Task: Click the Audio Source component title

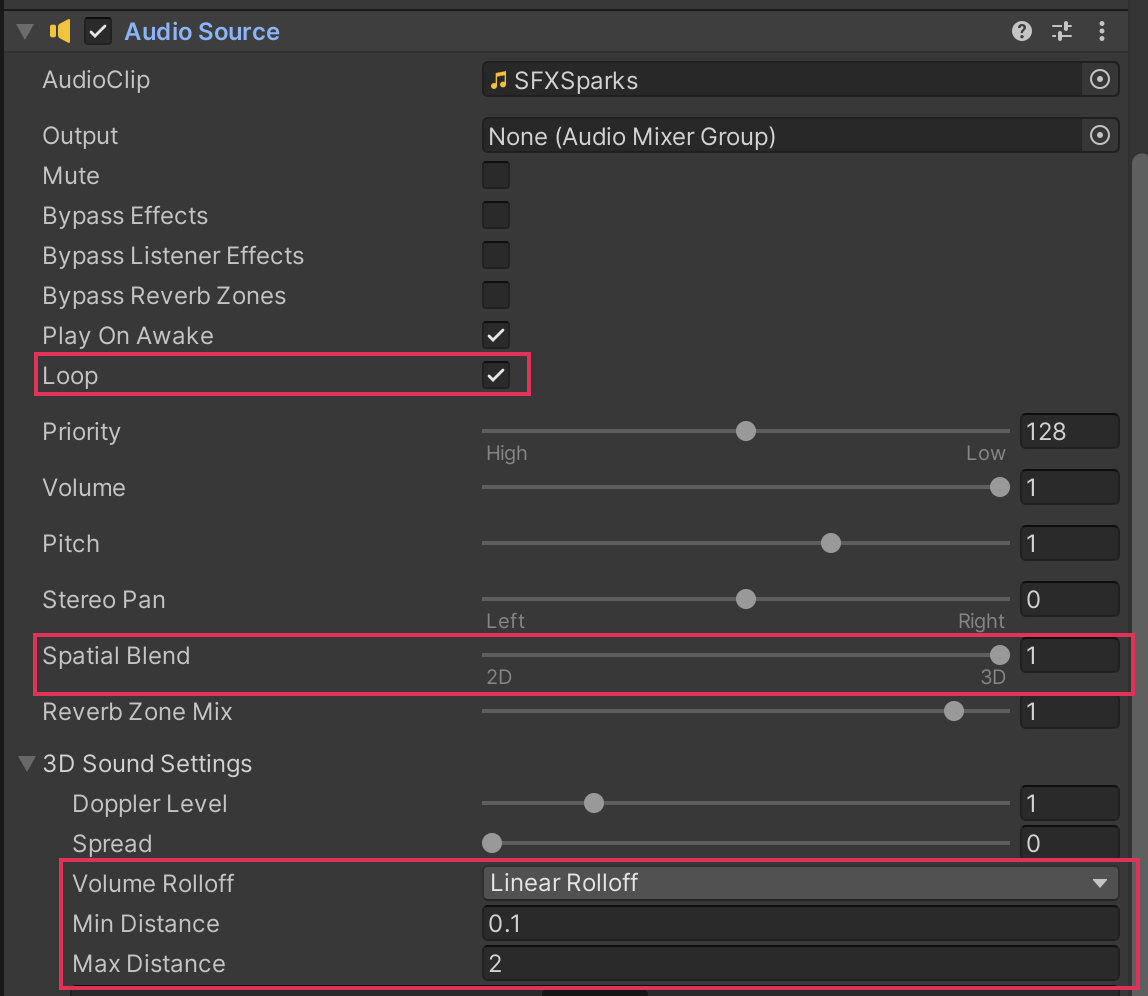Action: [x=201, y=31]
